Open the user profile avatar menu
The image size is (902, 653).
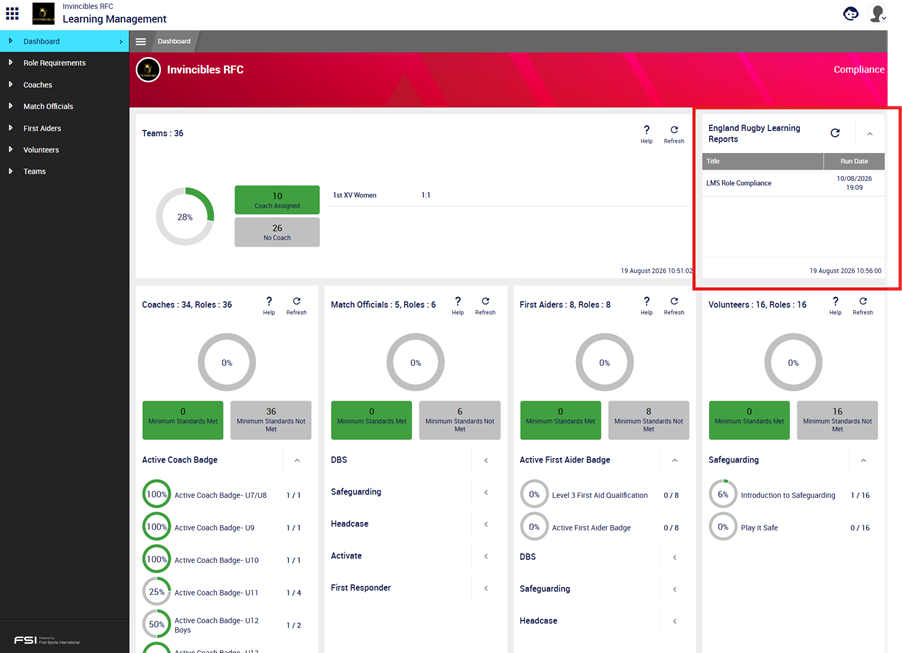point(877,13)
